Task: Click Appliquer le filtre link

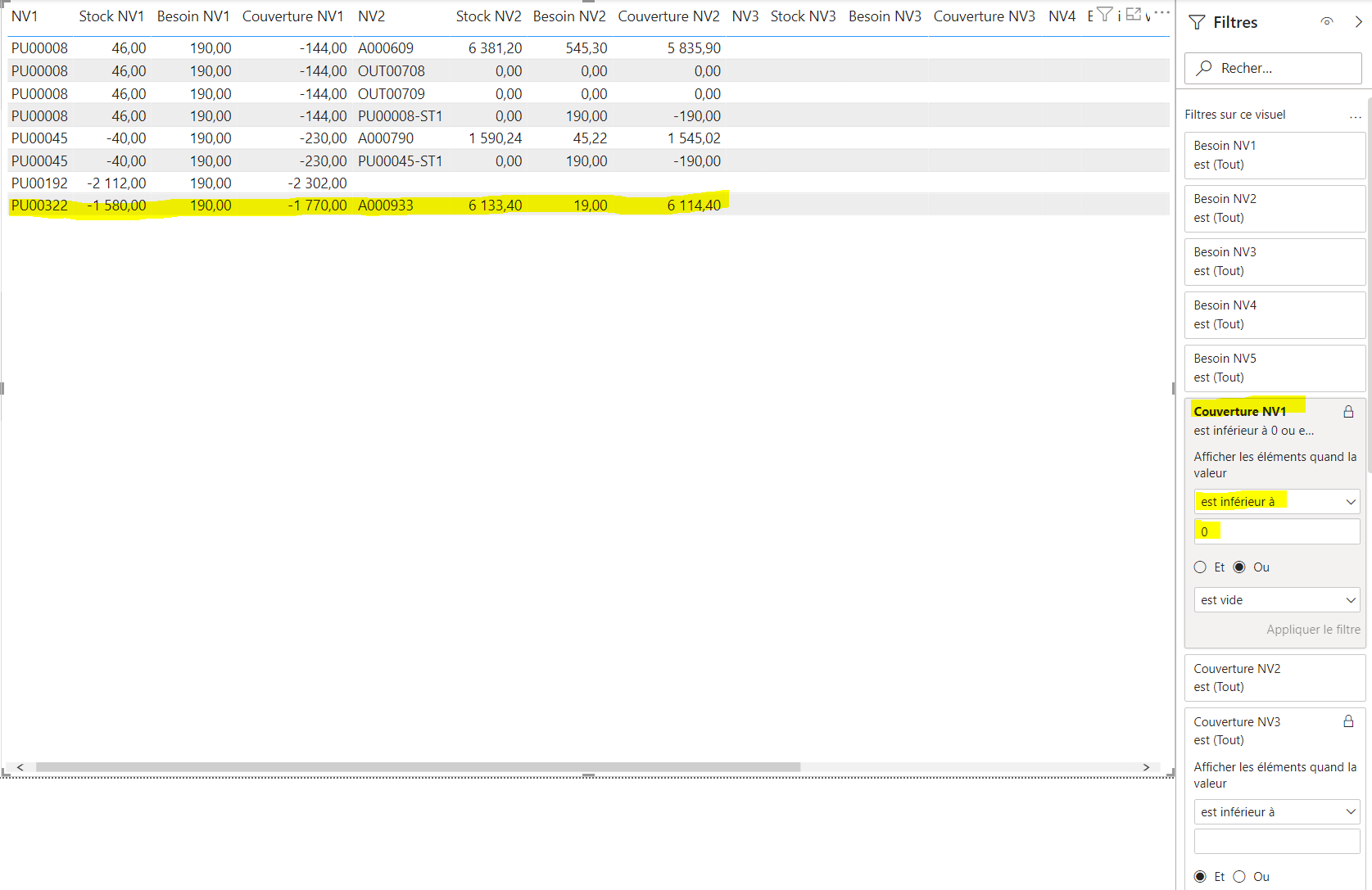Action: click(1313, 630)
